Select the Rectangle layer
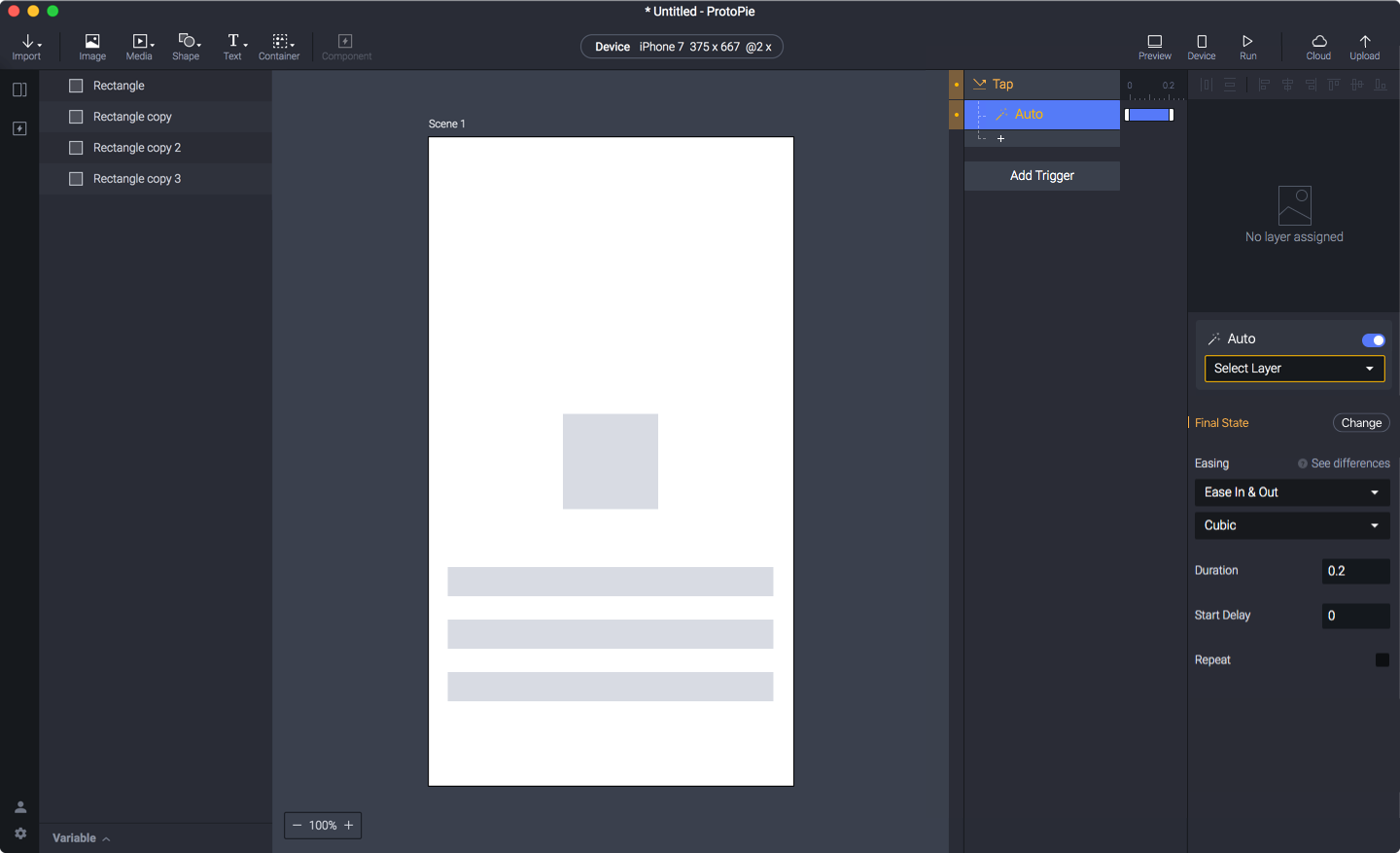Screen dimensions: 1400x853 (156, 86)
